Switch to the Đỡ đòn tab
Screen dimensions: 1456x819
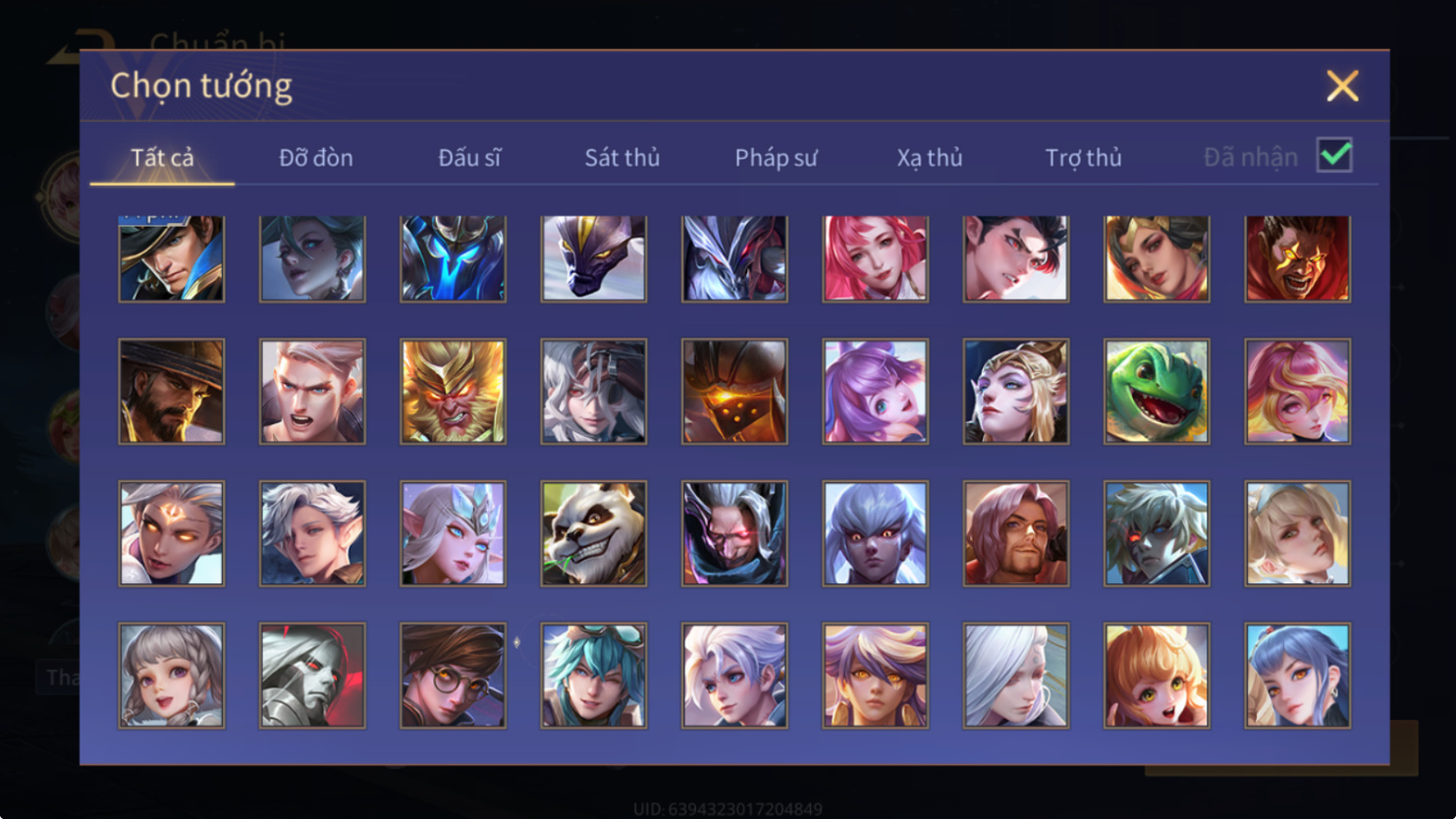point(316,157)
